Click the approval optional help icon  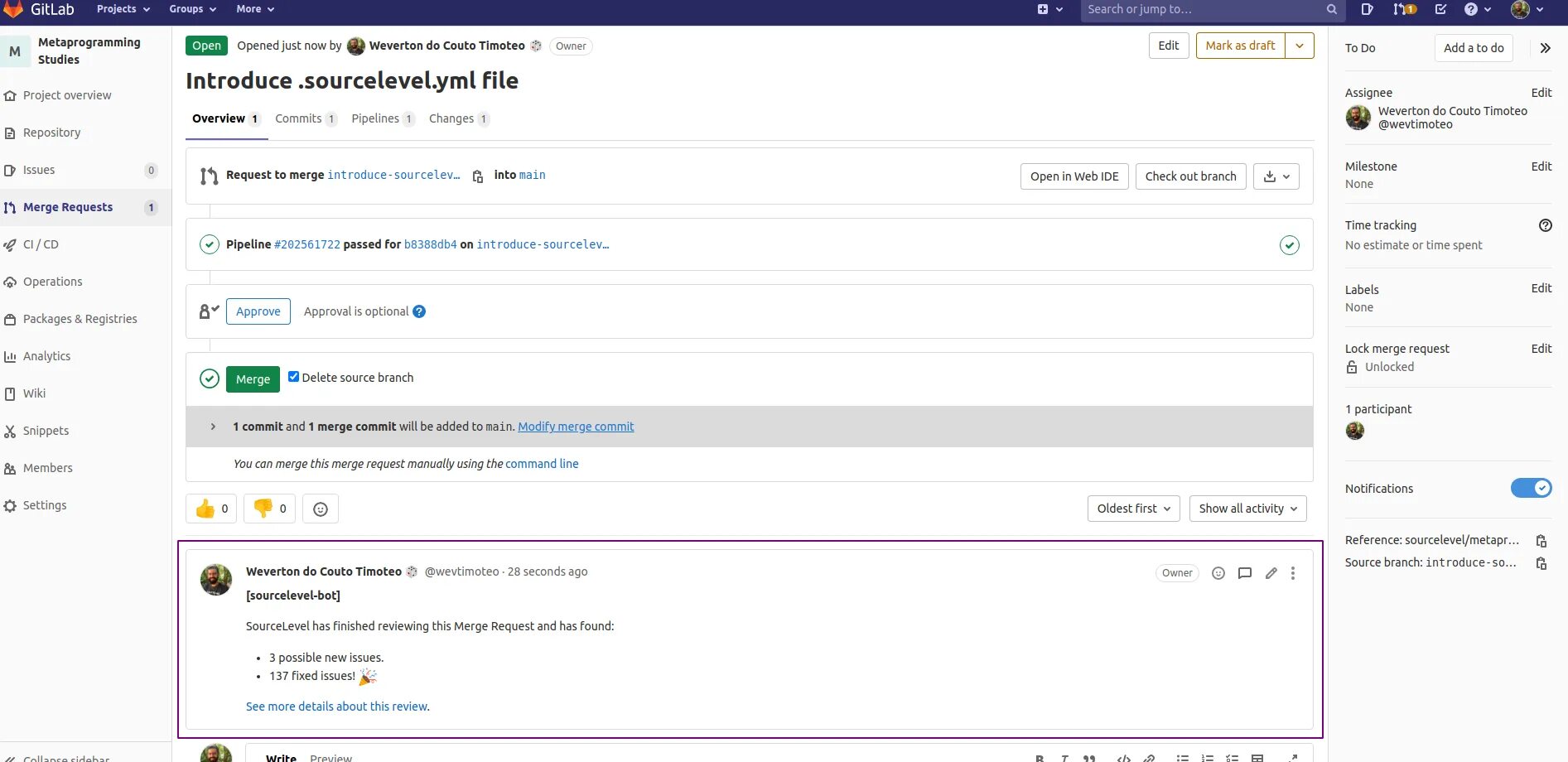(419, 311)
